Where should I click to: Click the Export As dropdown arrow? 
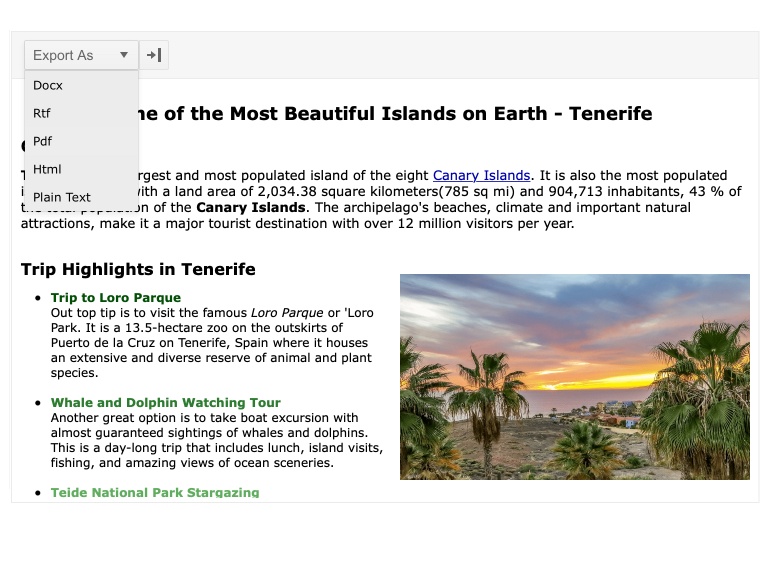[x=124, y=55]
